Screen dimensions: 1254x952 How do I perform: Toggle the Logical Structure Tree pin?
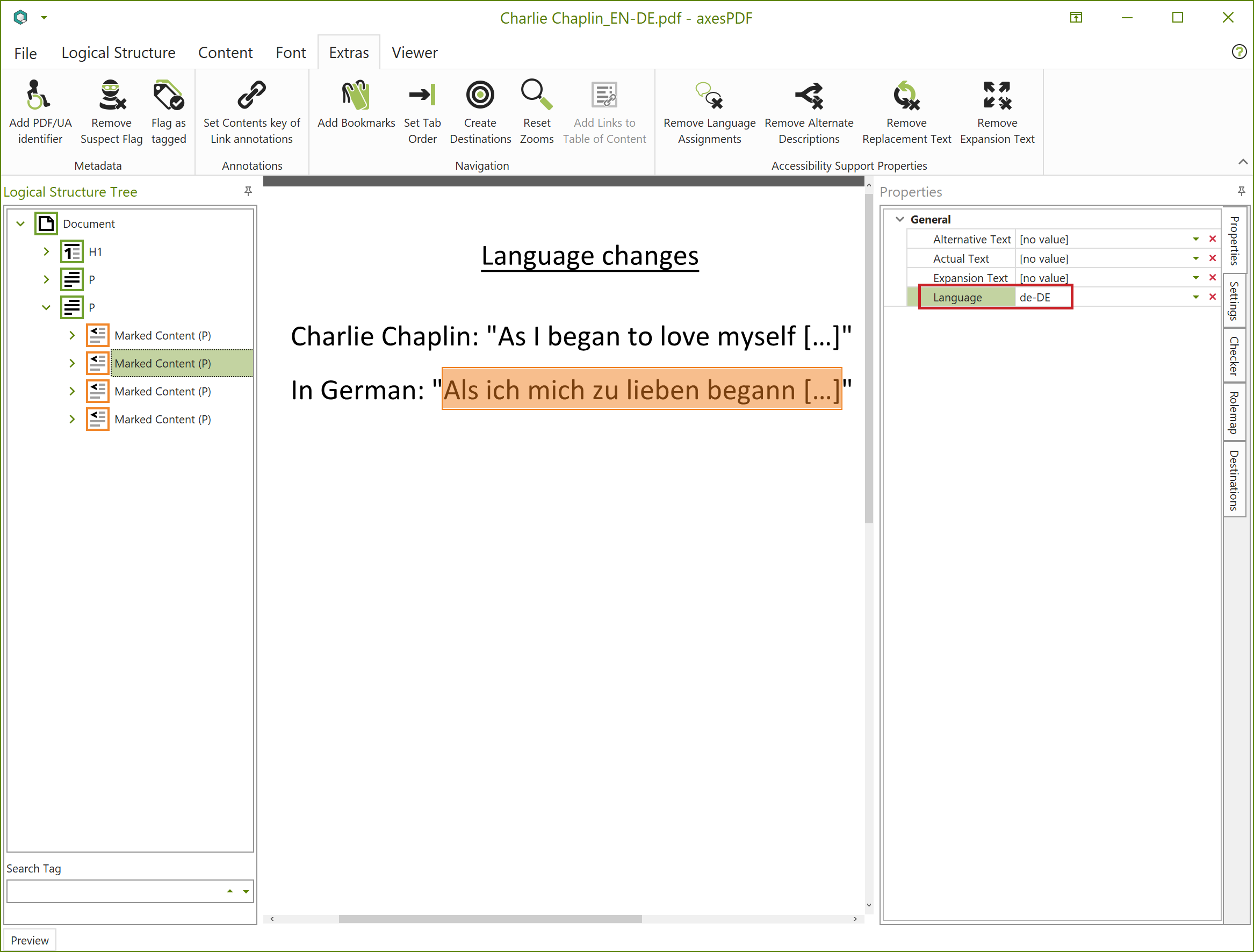point(248,192)
